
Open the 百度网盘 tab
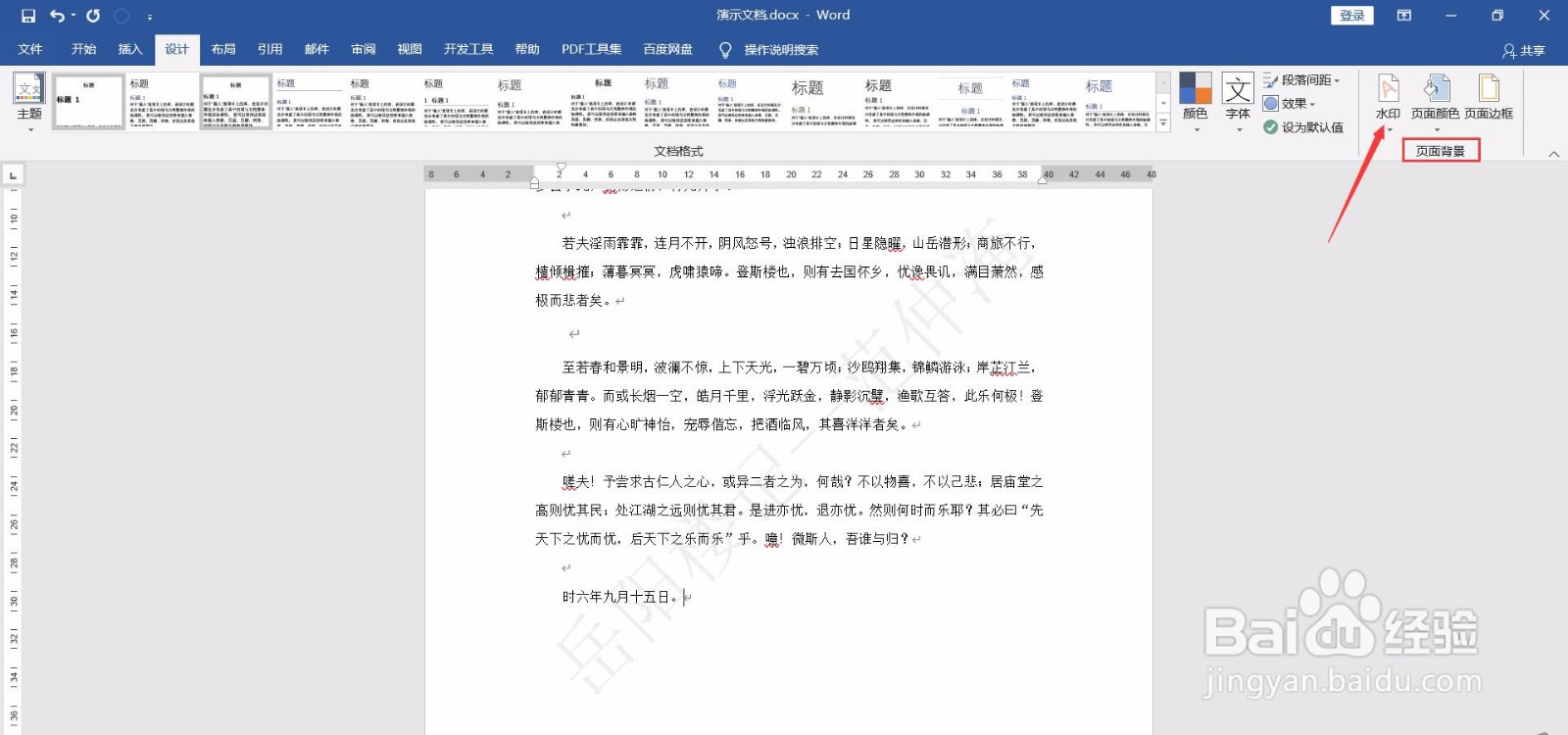(668, 49)
